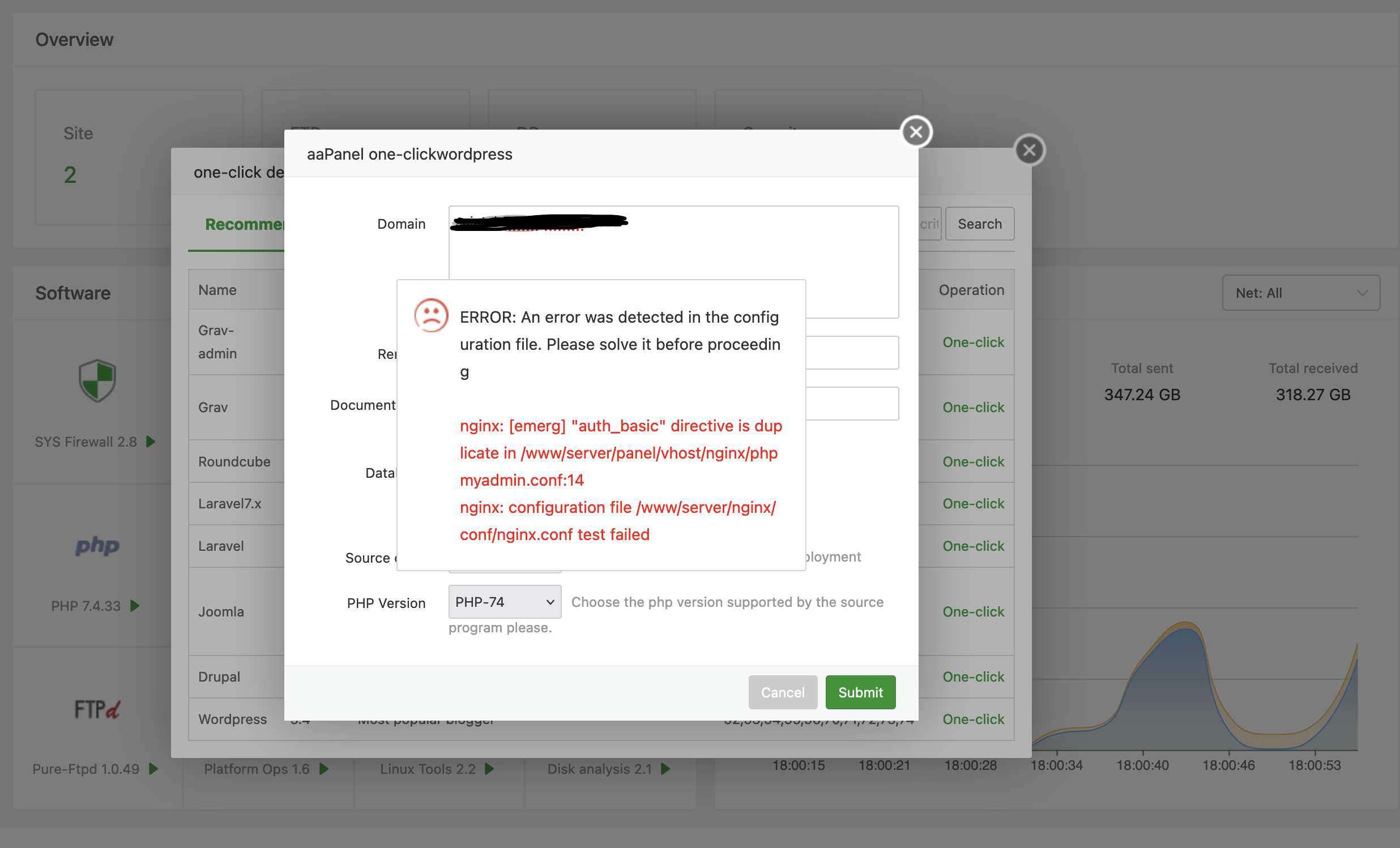The height and width of the screenshot is (848, 1400).
Task: Click the SYS Firewall shield icon
Action: point(97,380)
